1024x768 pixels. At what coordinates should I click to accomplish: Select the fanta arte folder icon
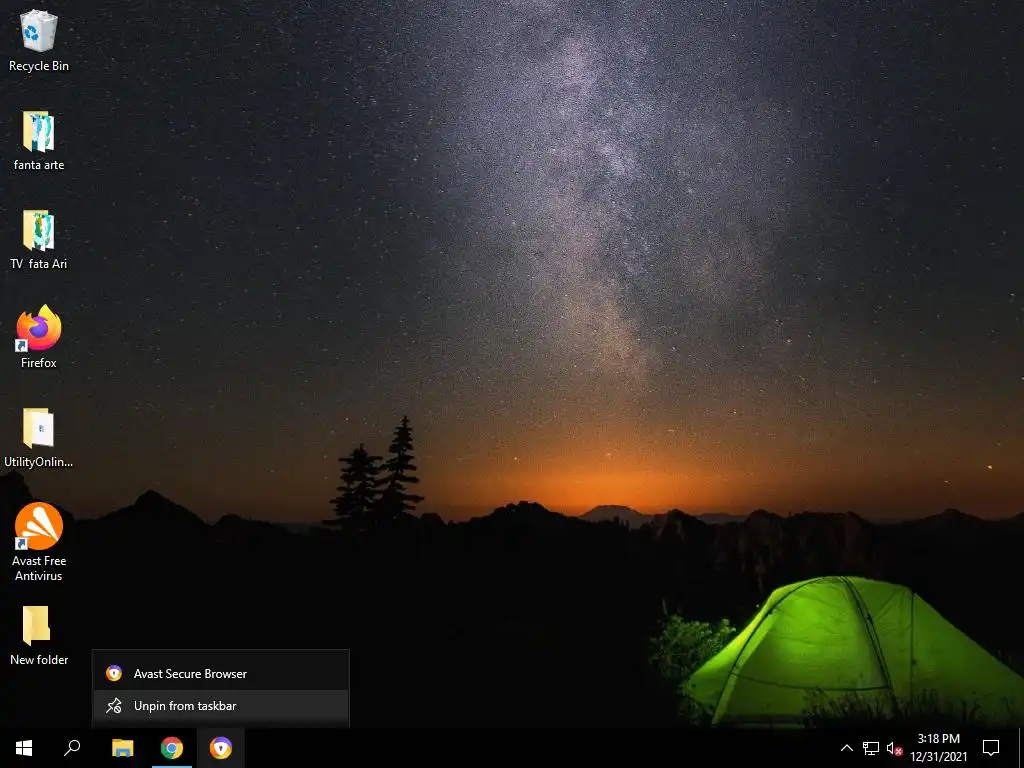[x=39, y=140]
